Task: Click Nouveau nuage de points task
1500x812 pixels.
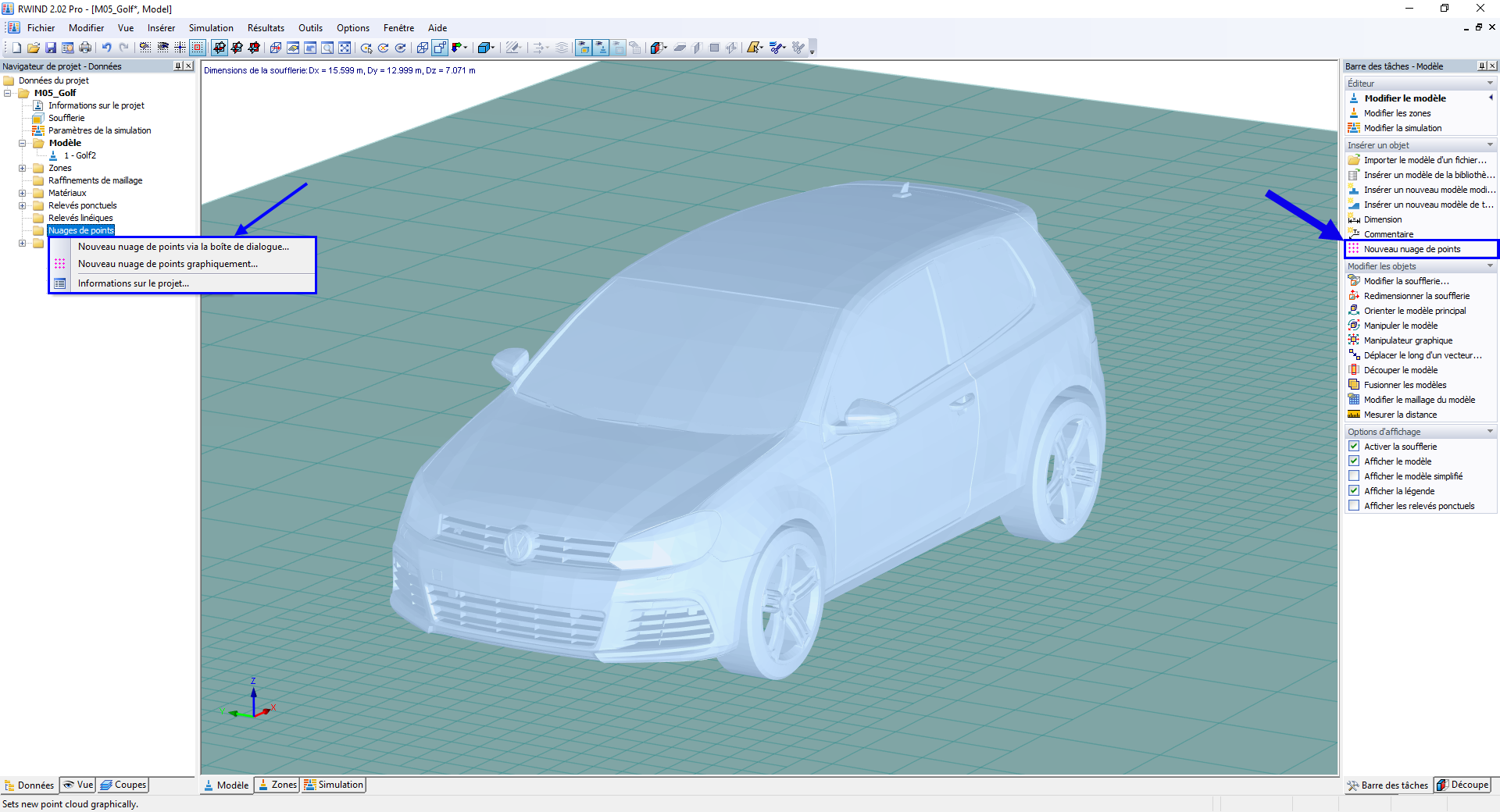Action: click(x=1412, y=249)
